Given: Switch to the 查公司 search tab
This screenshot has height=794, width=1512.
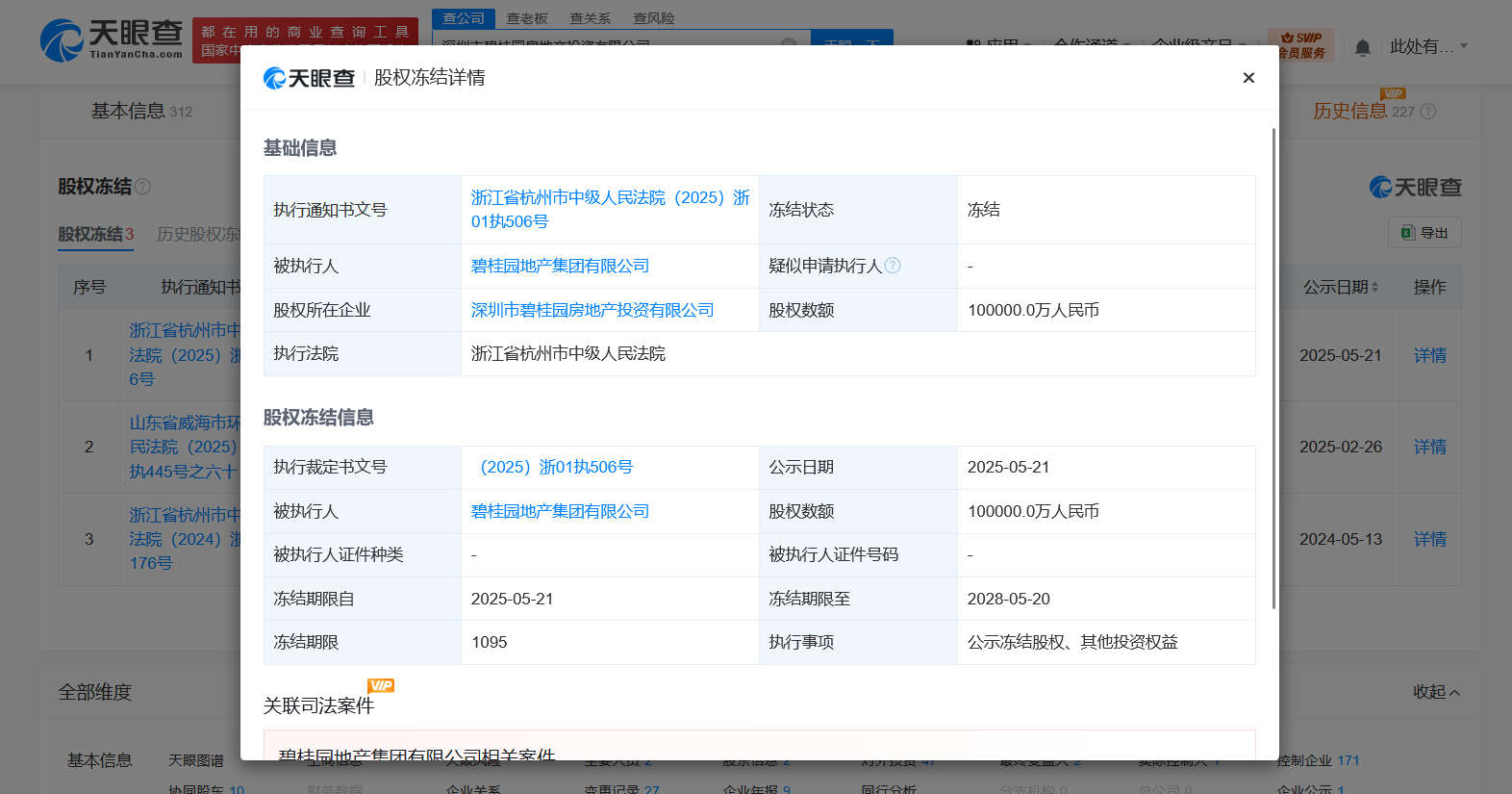Looking at the screenshot, I should click(x=464, y=18).
